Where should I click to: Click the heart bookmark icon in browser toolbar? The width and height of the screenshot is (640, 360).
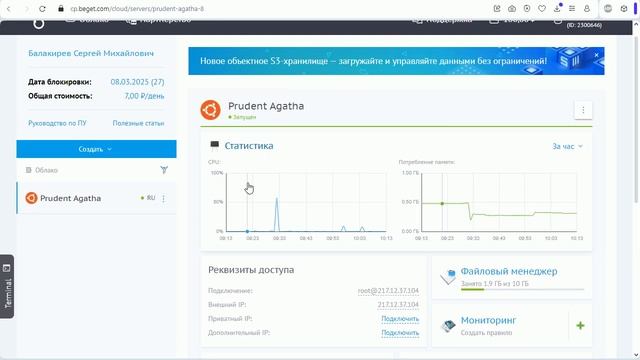tap(542, 9)
